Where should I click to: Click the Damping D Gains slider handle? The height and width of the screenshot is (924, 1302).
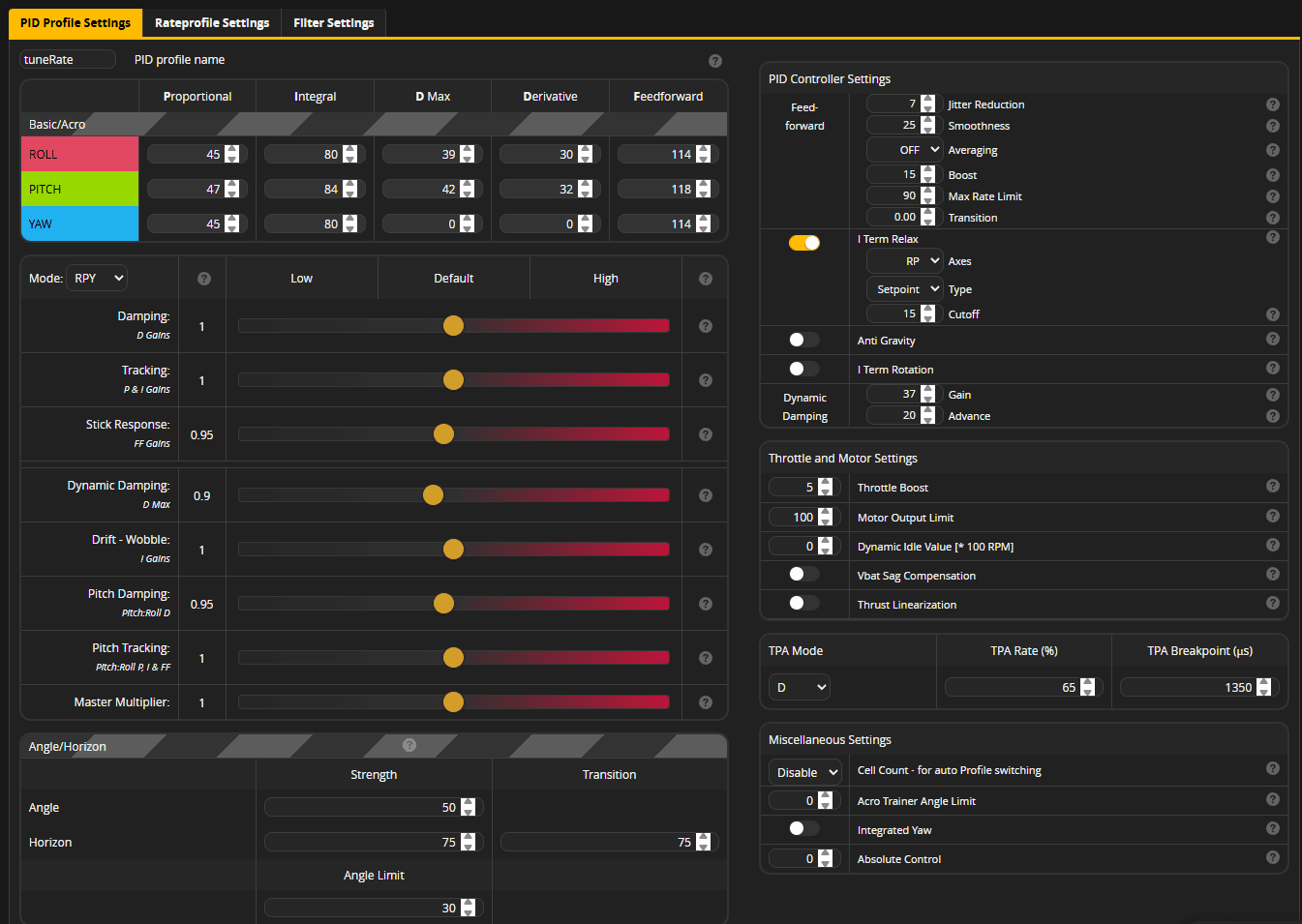coord(453,326)
